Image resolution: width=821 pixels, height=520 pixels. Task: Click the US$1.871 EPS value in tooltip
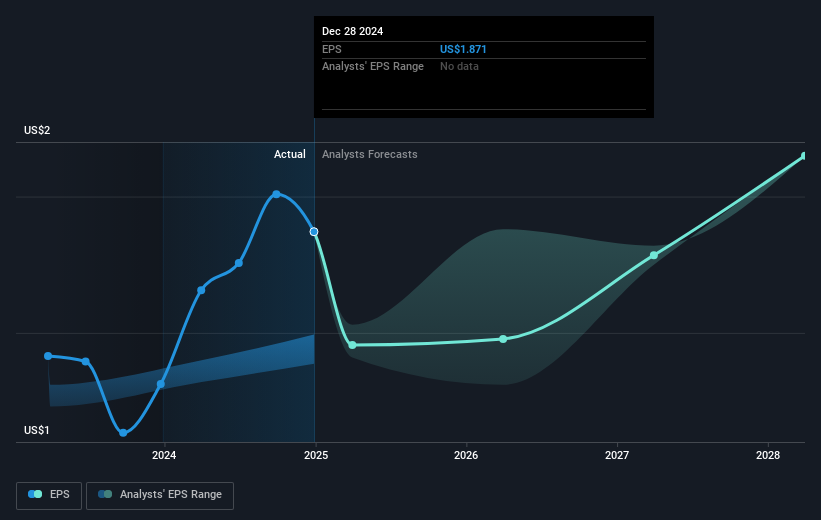(463, 49)
